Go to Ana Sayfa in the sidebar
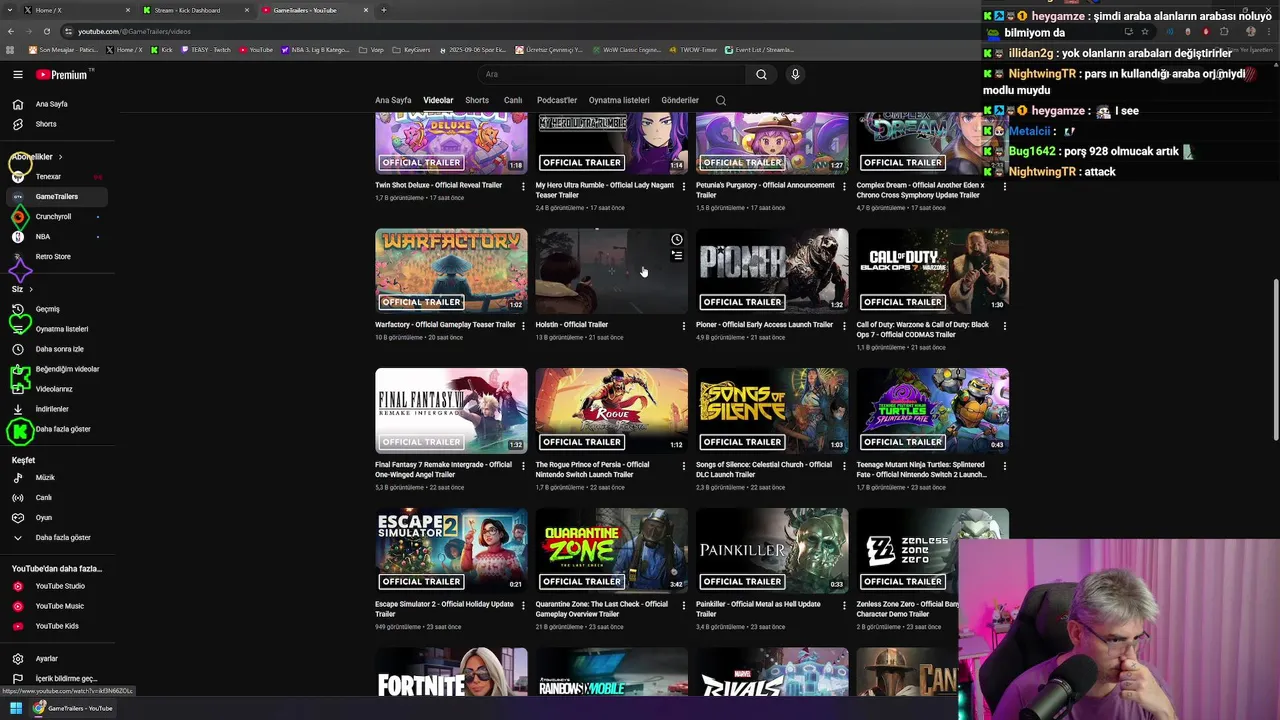This screenshot has height=720, width=1280. [55, 104]
